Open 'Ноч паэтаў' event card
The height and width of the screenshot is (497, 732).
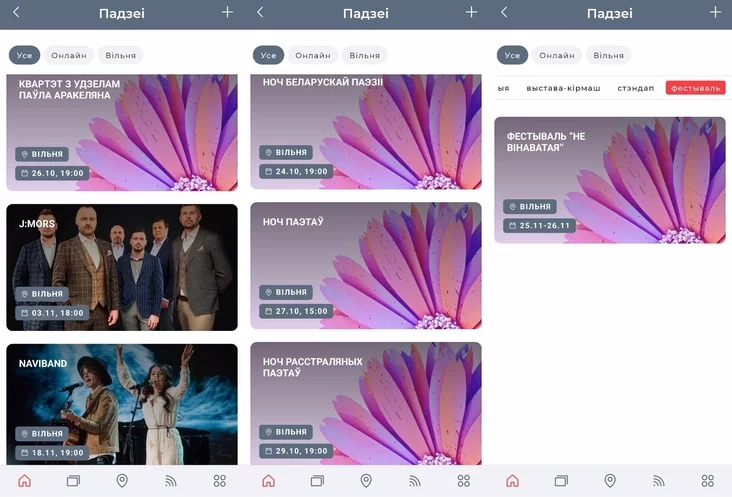pyautogui.click(x=366, y=266)
